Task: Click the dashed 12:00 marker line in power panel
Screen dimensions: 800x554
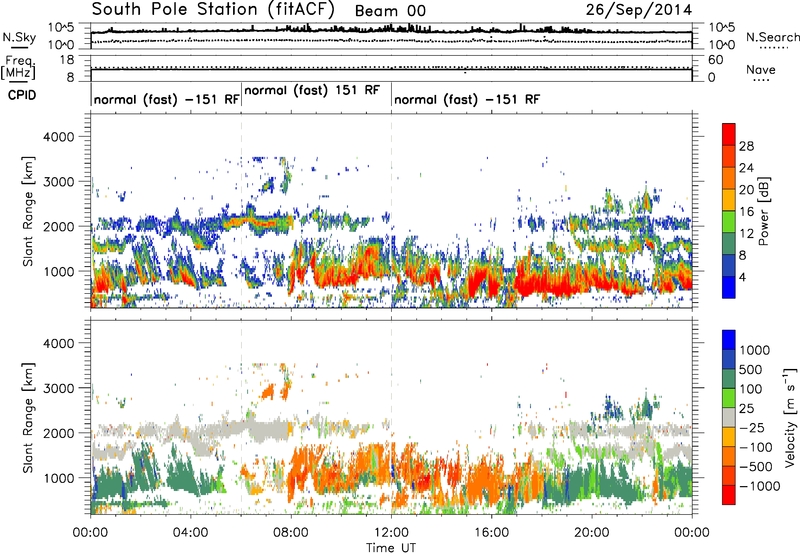Action: [391, 210]
